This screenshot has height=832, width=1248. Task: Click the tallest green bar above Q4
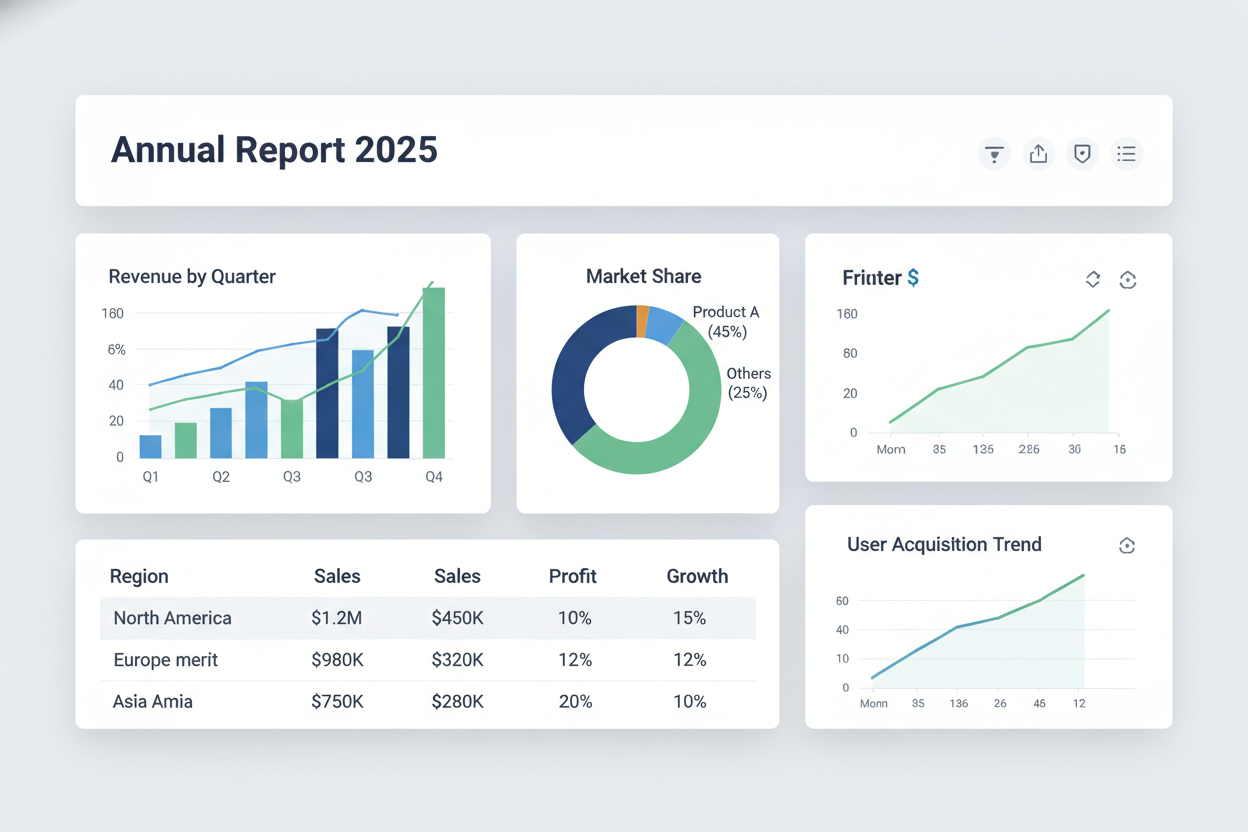pyautogui.click(x=433, y=373)
